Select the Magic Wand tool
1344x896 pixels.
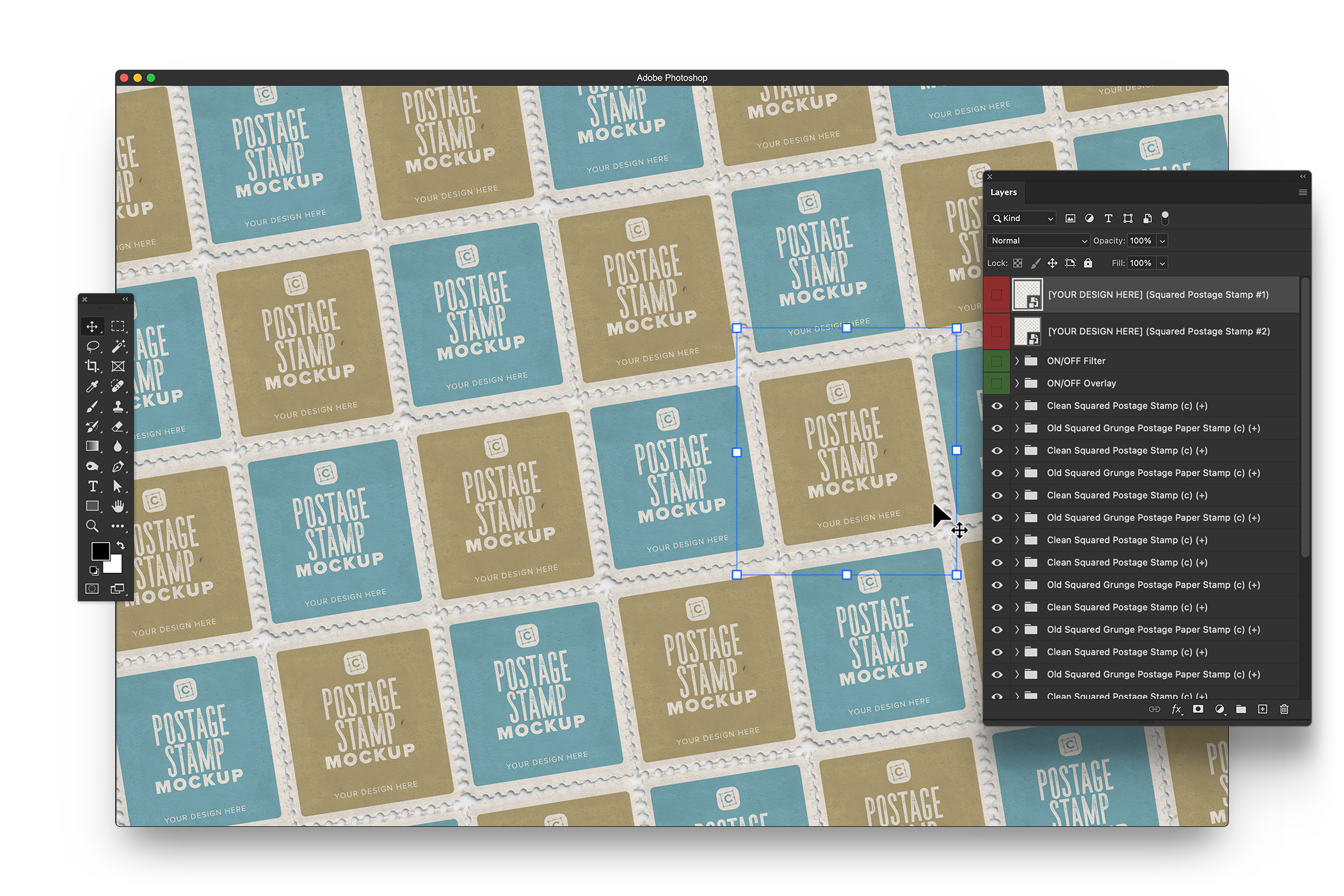pos(118,346)
